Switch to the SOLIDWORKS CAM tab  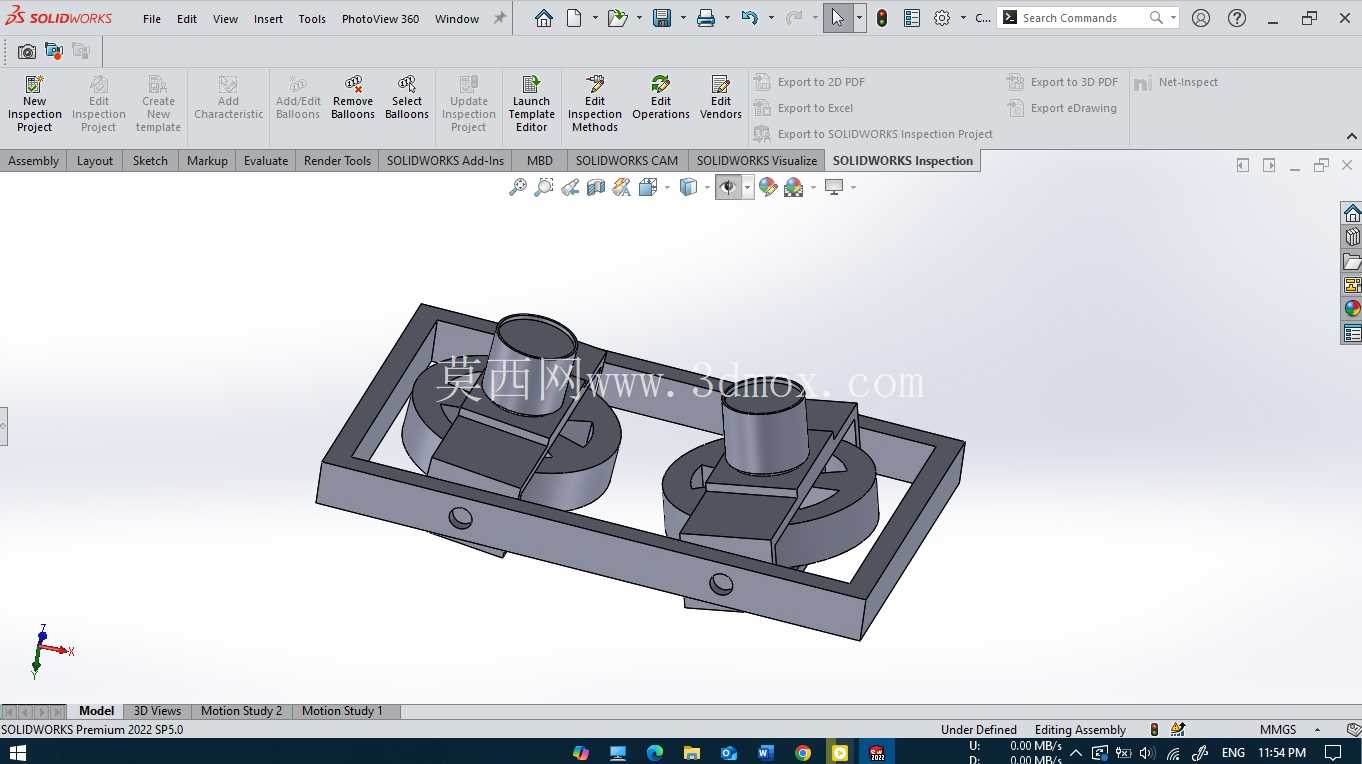(x=627, y=160)
